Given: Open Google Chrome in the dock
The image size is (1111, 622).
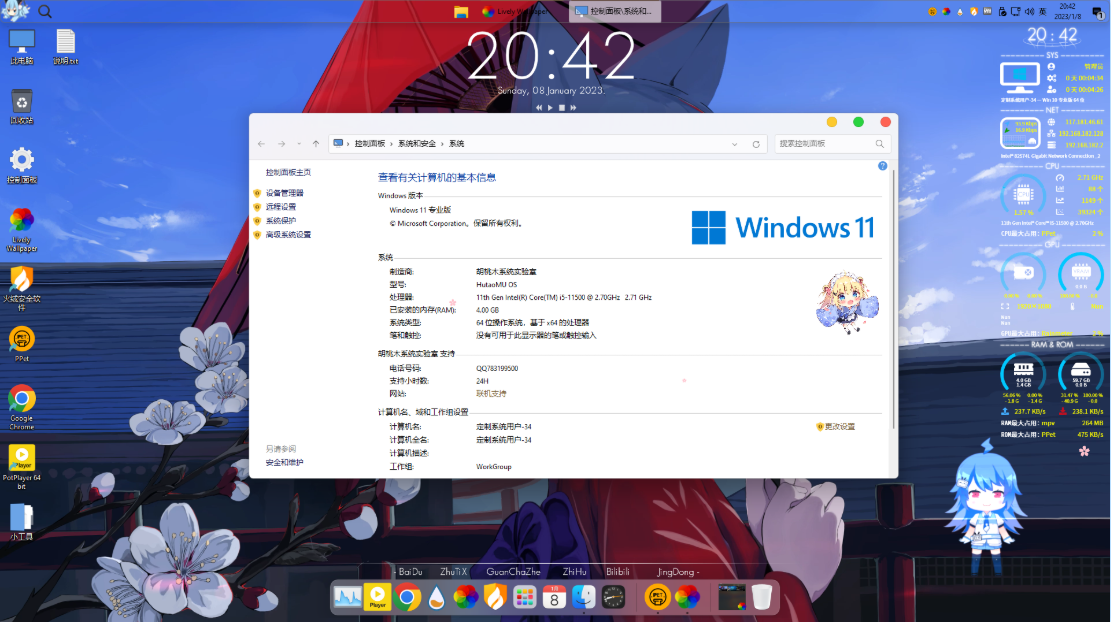Looking at the screenshot, I should coord(407,598).
